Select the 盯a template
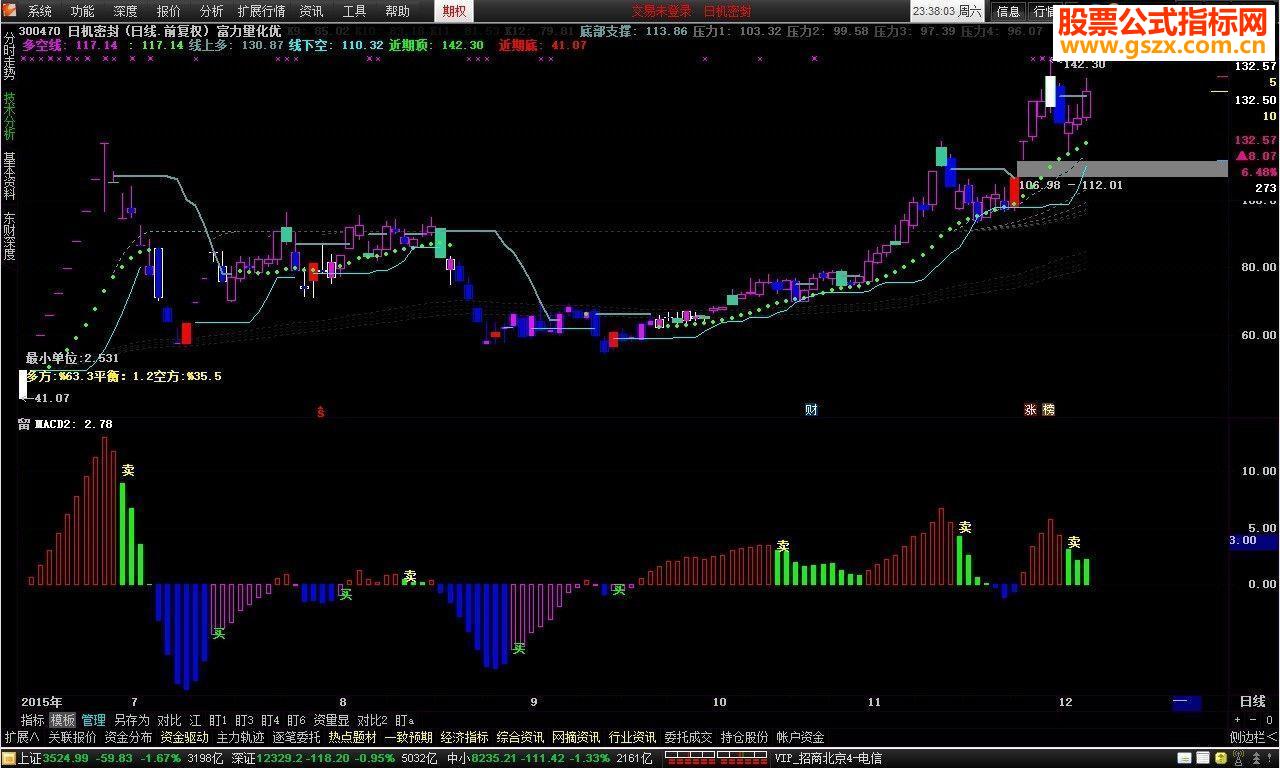Viewport: 1280px width, 768px height. [x=404, y=720]
